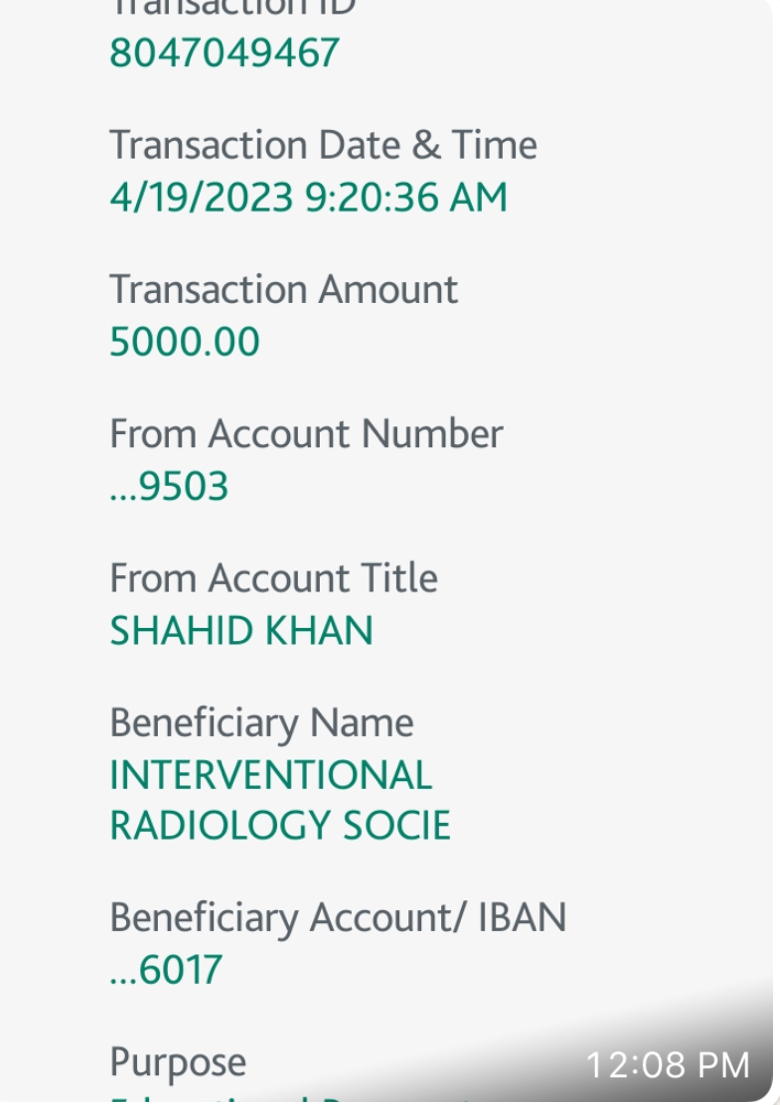Click the Beneficiary Account/ IBAN label

tap(337, 918)
